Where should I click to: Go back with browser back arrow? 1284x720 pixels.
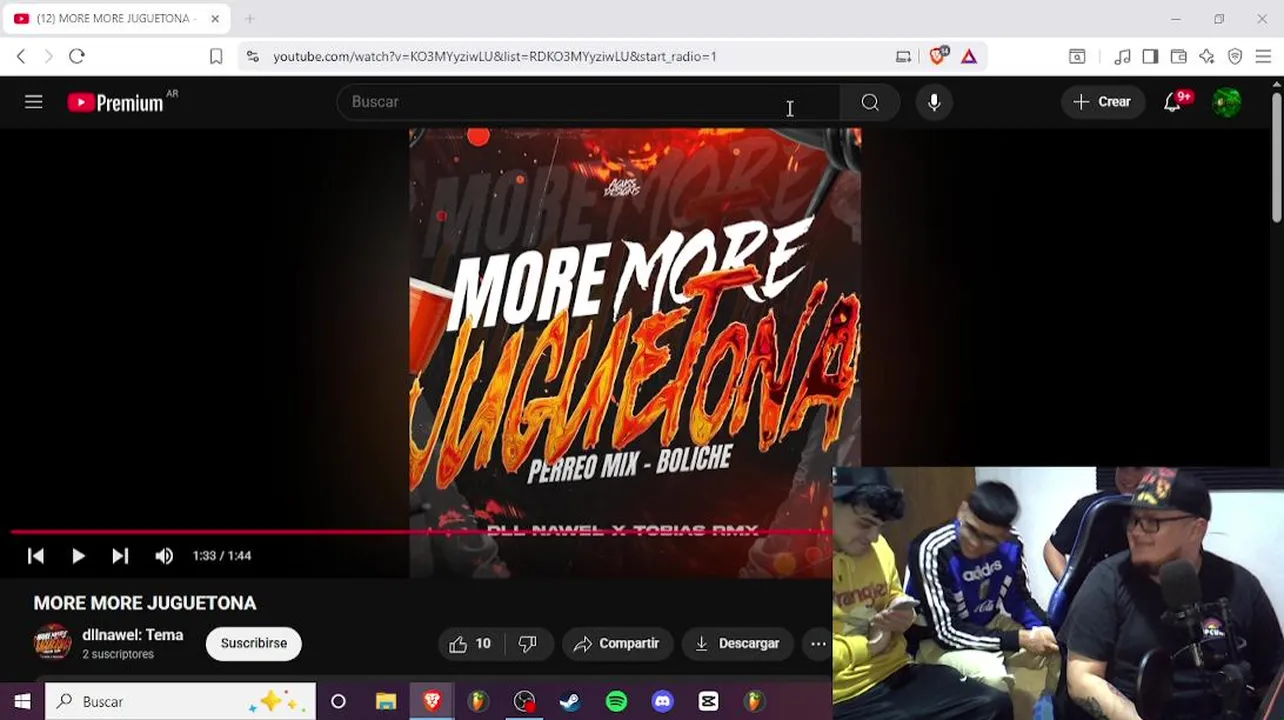[x=21, y=57]
